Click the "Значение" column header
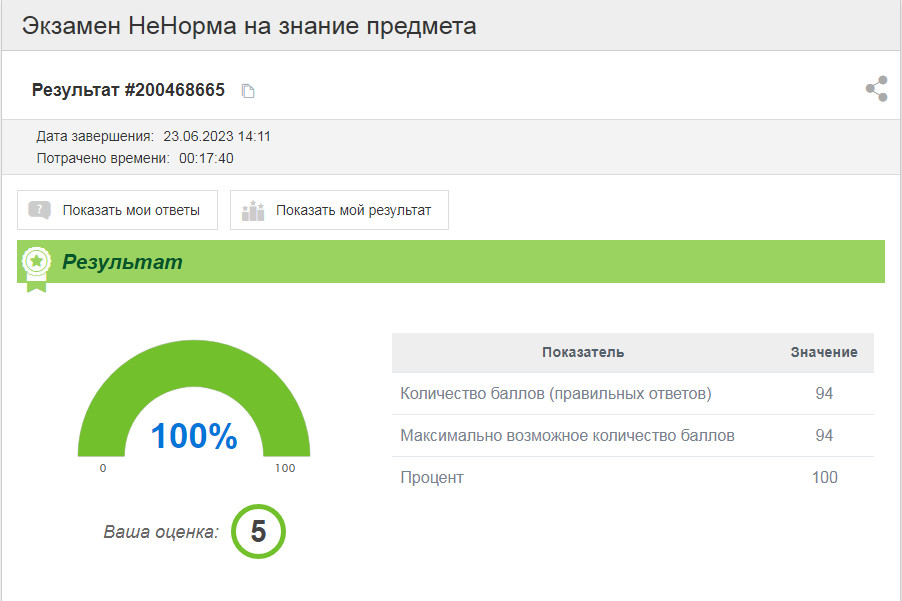Screen dimensions: 902x601 pyautogui.click(x=823, y=352)
